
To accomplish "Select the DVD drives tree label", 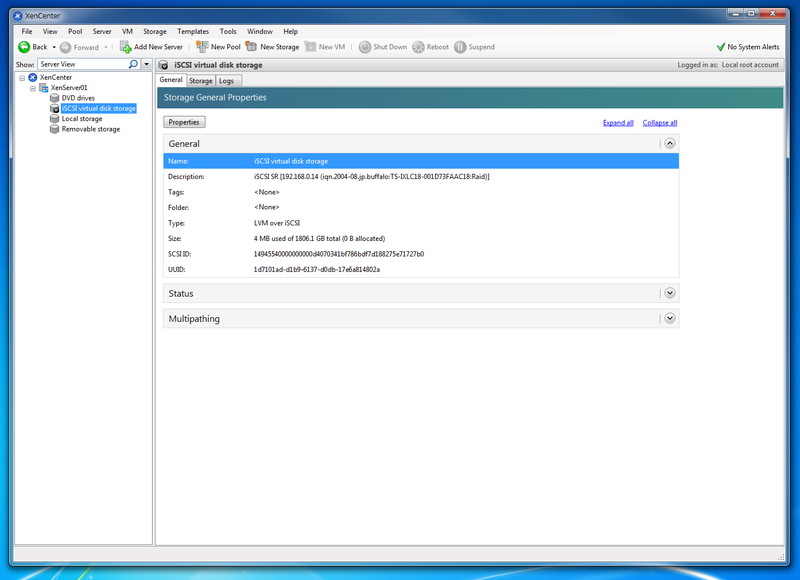I will click(78, 98).
